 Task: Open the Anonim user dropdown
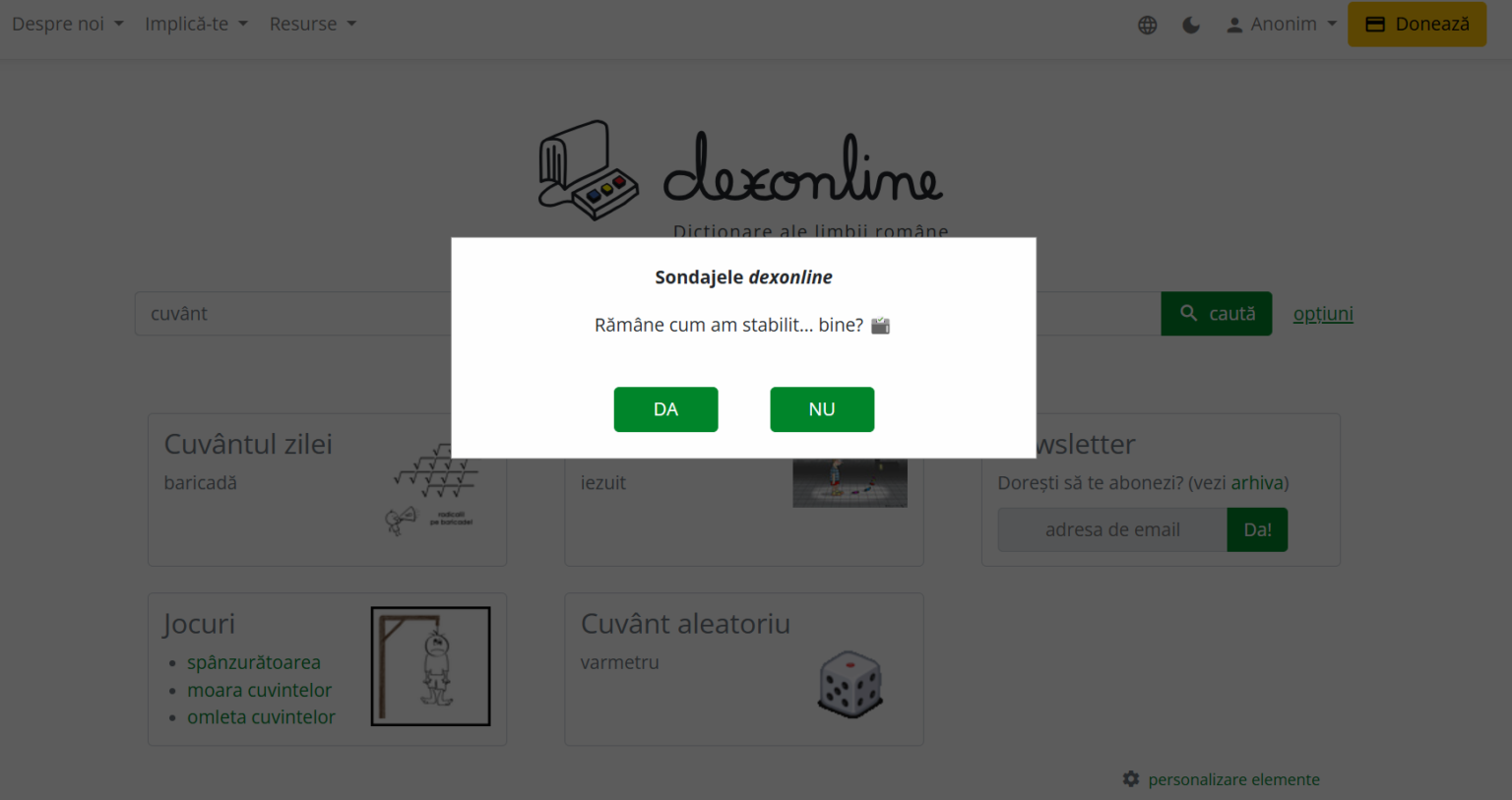click(x=1281, y=25)
